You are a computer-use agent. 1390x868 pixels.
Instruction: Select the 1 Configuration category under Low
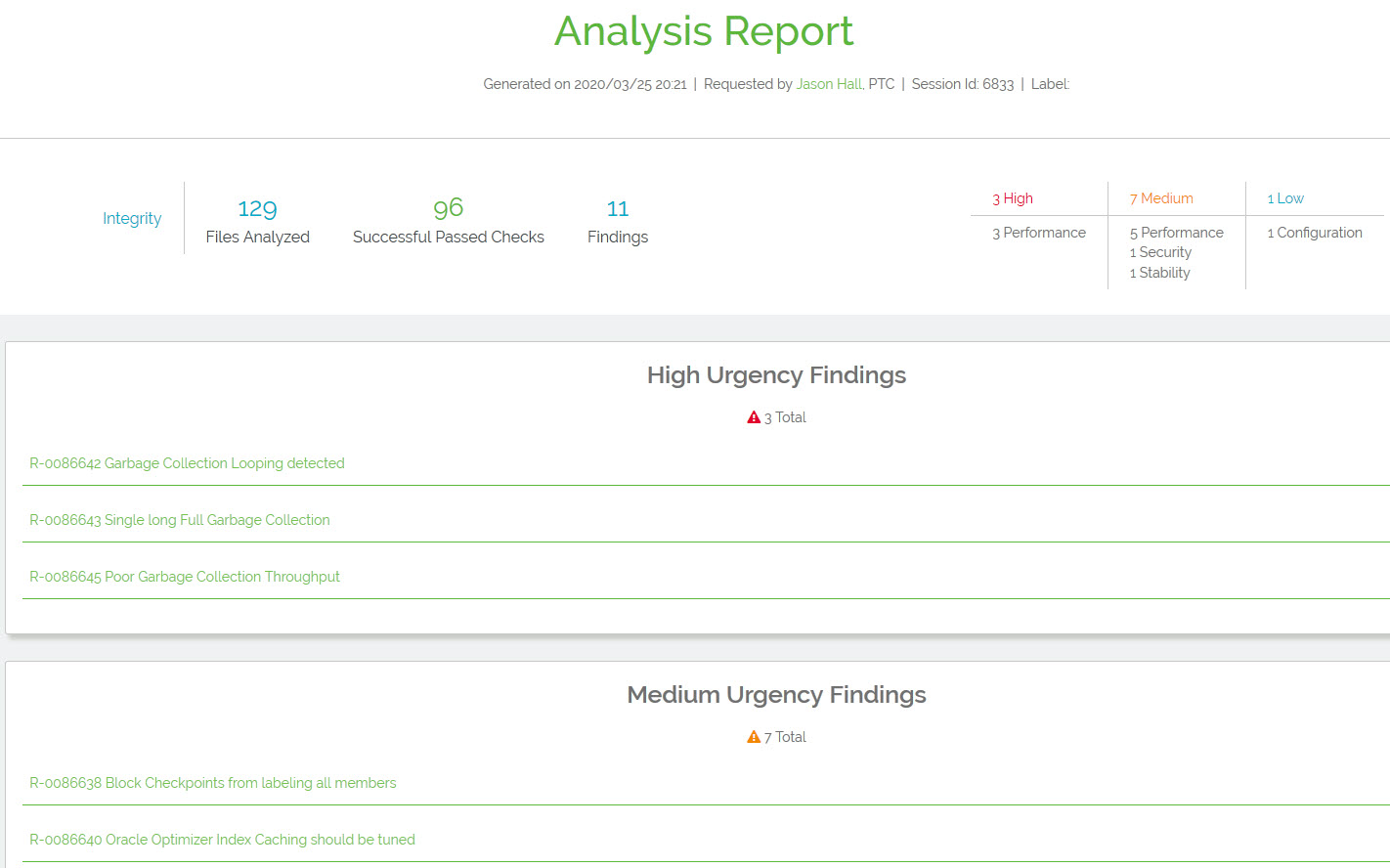pyautogui.click(x=1315, y=233)
